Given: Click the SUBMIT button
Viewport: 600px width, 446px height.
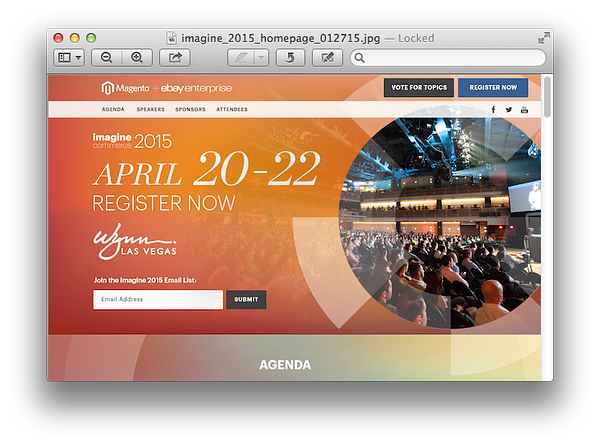Looking at the screenshot, I should (x=246, y=300).
